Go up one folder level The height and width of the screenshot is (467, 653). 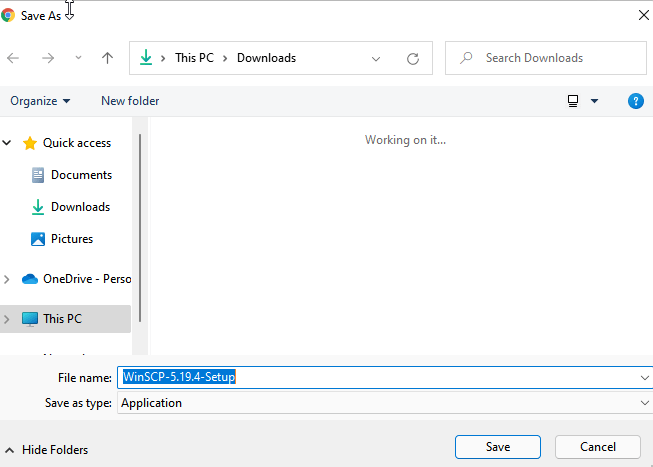[x=107, y=58]
